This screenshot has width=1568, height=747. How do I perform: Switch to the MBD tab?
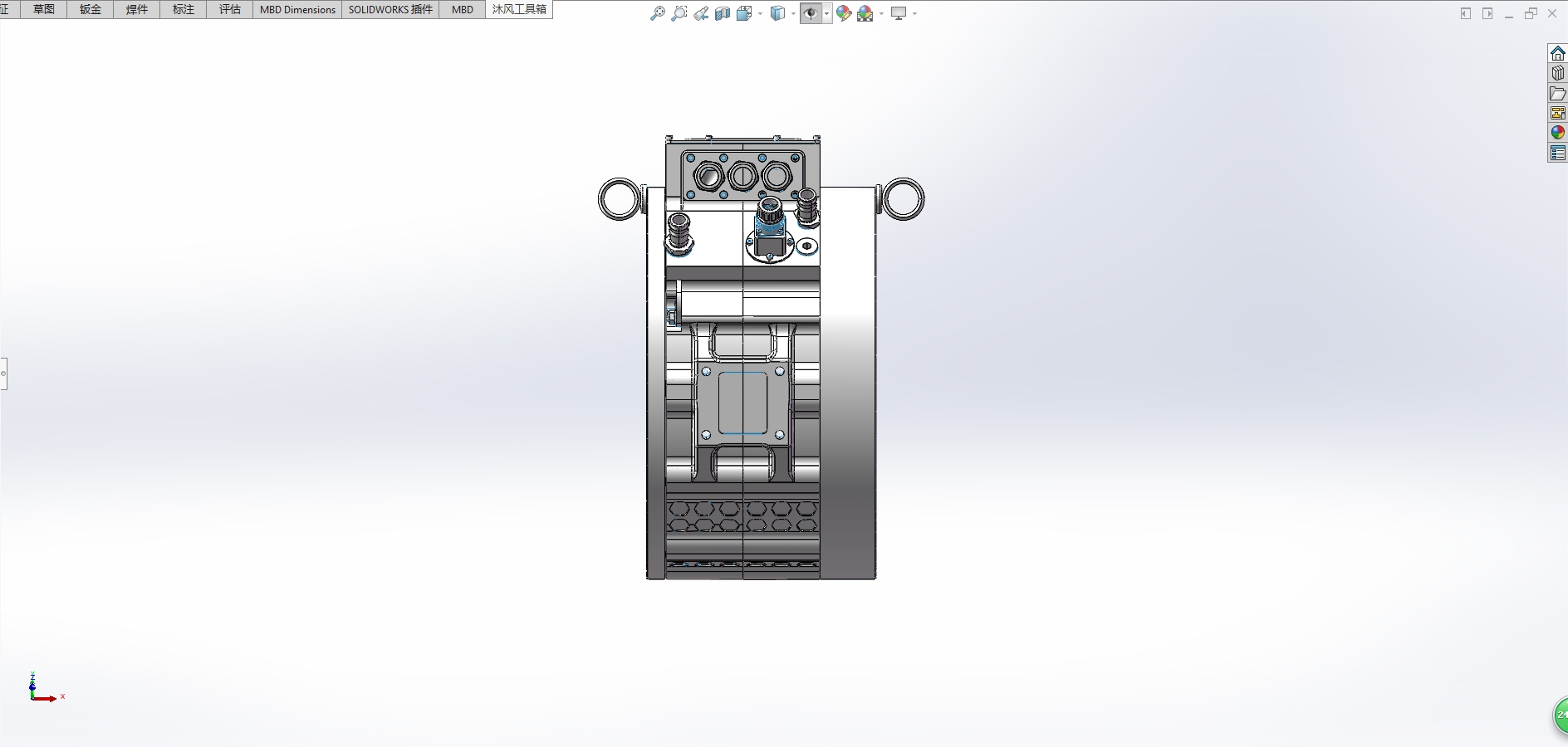tap(463, 9)
